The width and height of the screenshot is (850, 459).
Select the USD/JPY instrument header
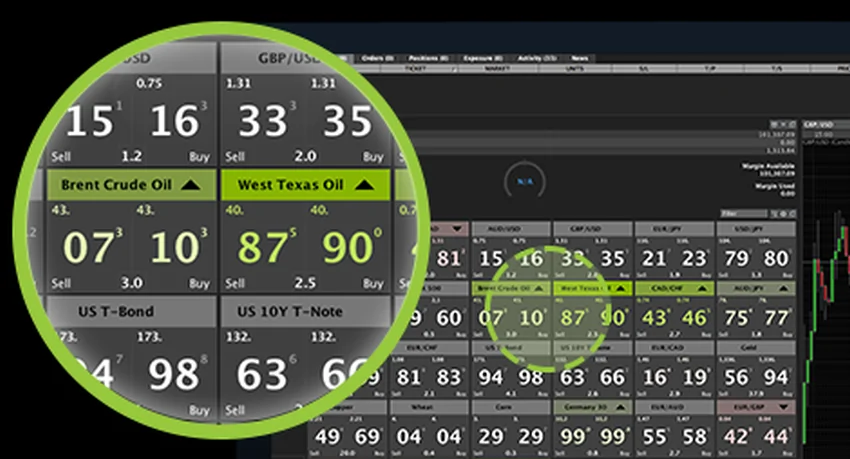(756, 228)
